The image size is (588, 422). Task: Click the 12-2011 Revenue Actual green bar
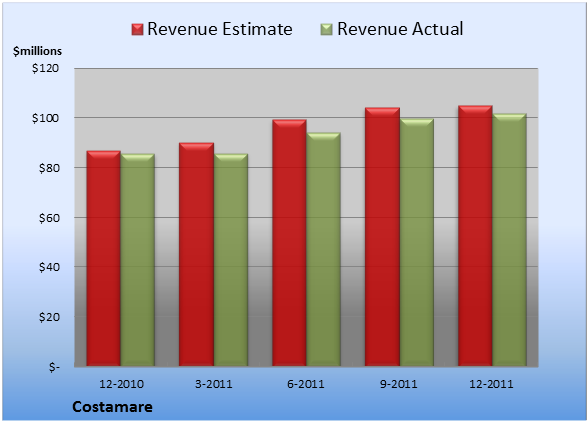tap(509, 240)
